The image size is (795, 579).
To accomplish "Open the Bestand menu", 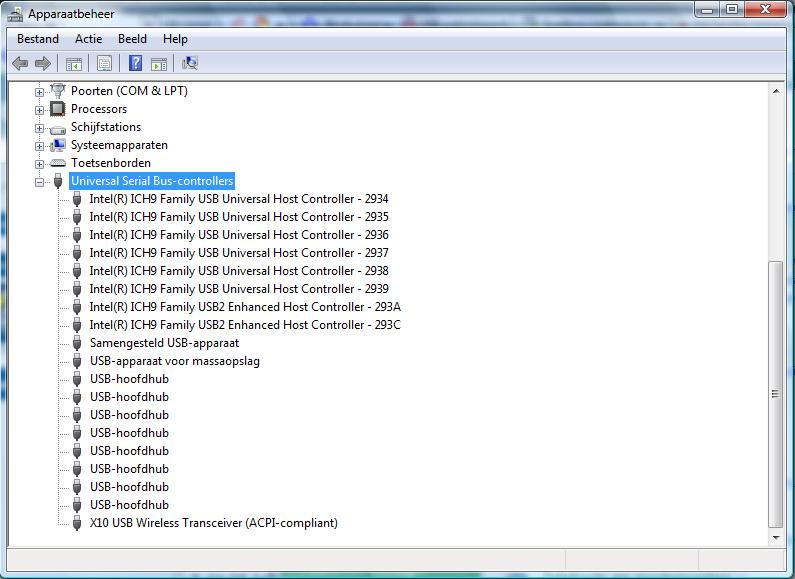I will tap(38, 39).
